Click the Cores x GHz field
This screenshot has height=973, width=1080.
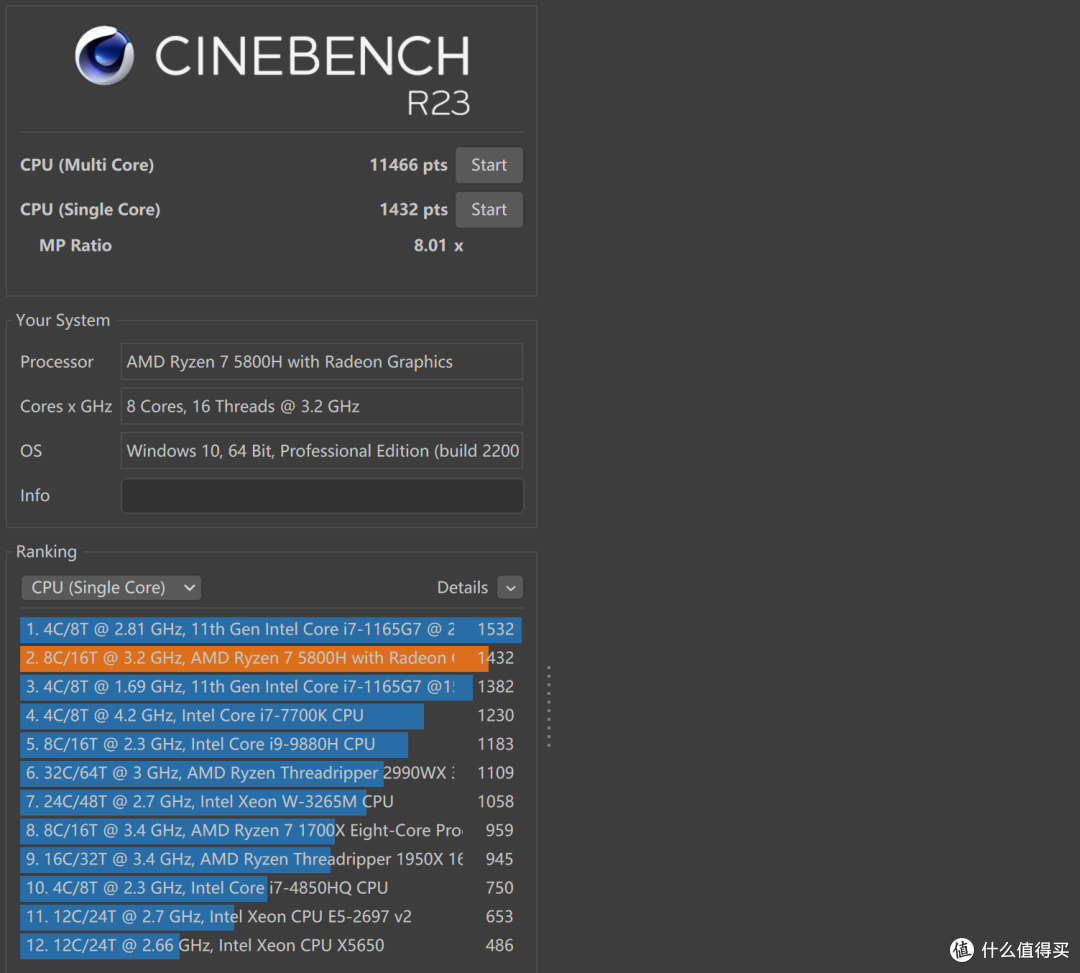click(322, 406)
